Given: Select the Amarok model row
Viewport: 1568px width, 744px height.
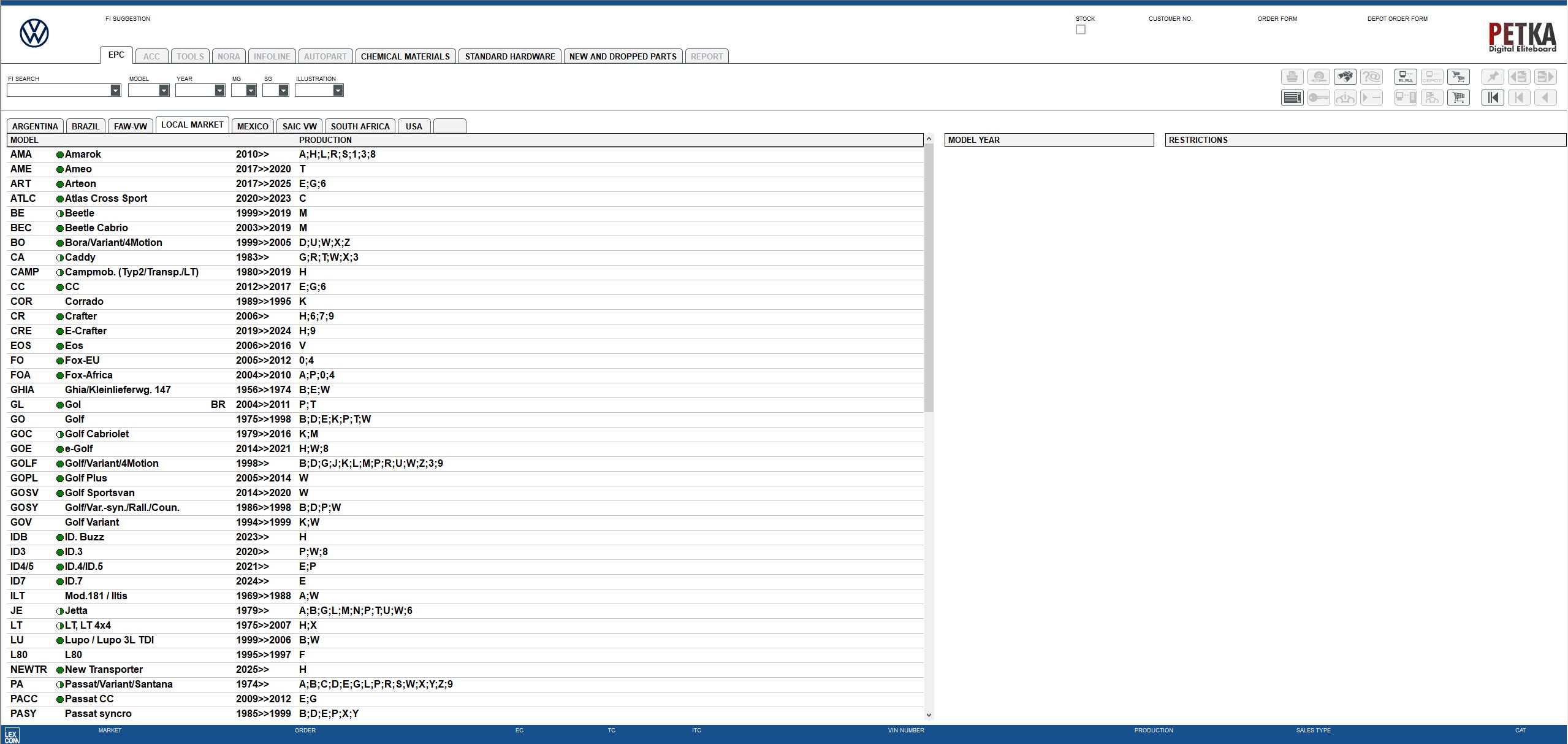Looking at the screenshot, I should coord(83,155).
